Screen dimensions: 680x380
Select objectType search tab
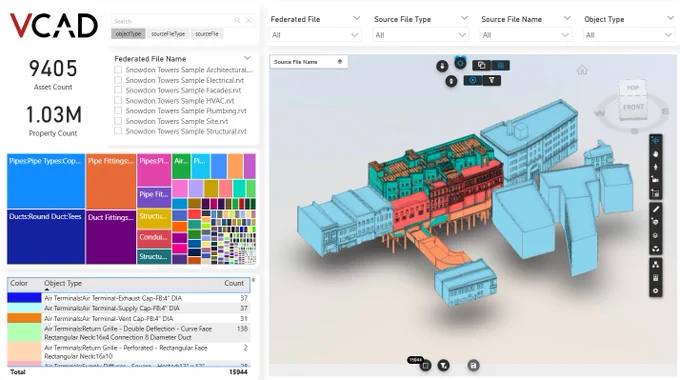(x=128, y=34)
